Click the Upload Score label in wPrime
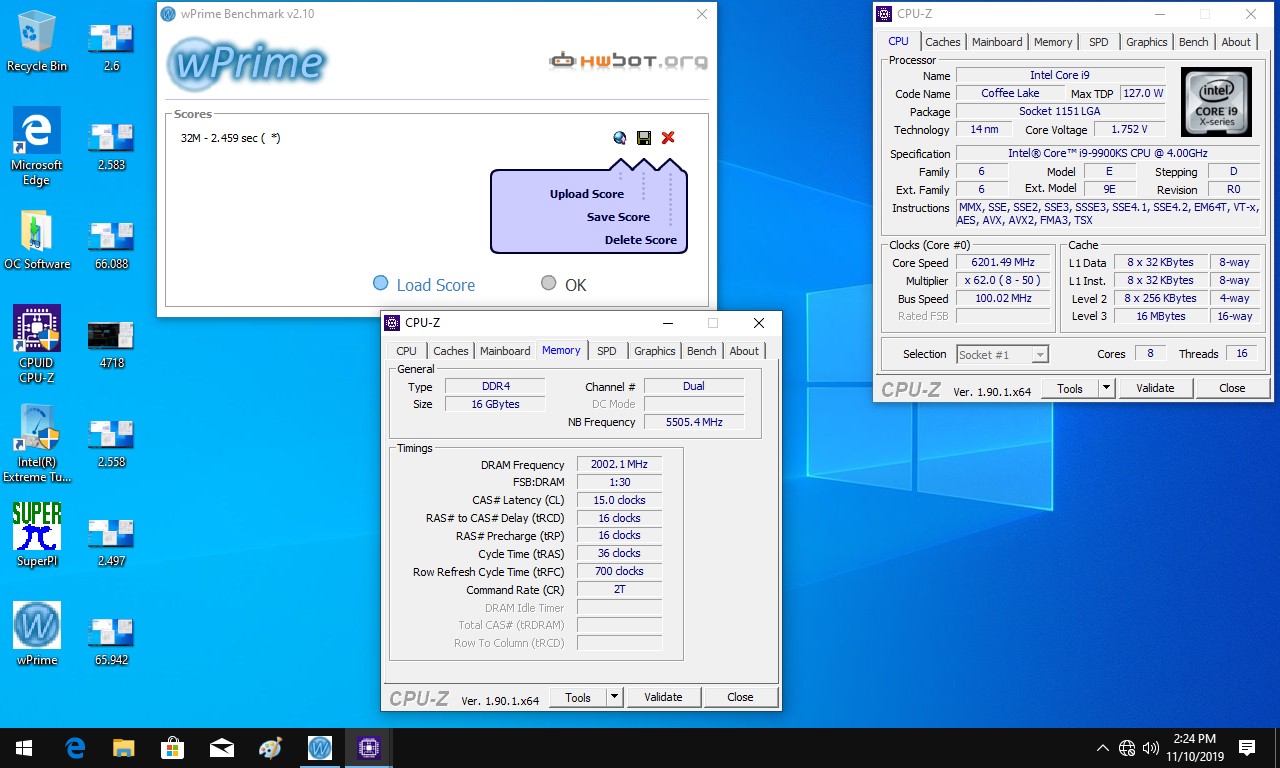1280x768 pixels. click(587, 194)
